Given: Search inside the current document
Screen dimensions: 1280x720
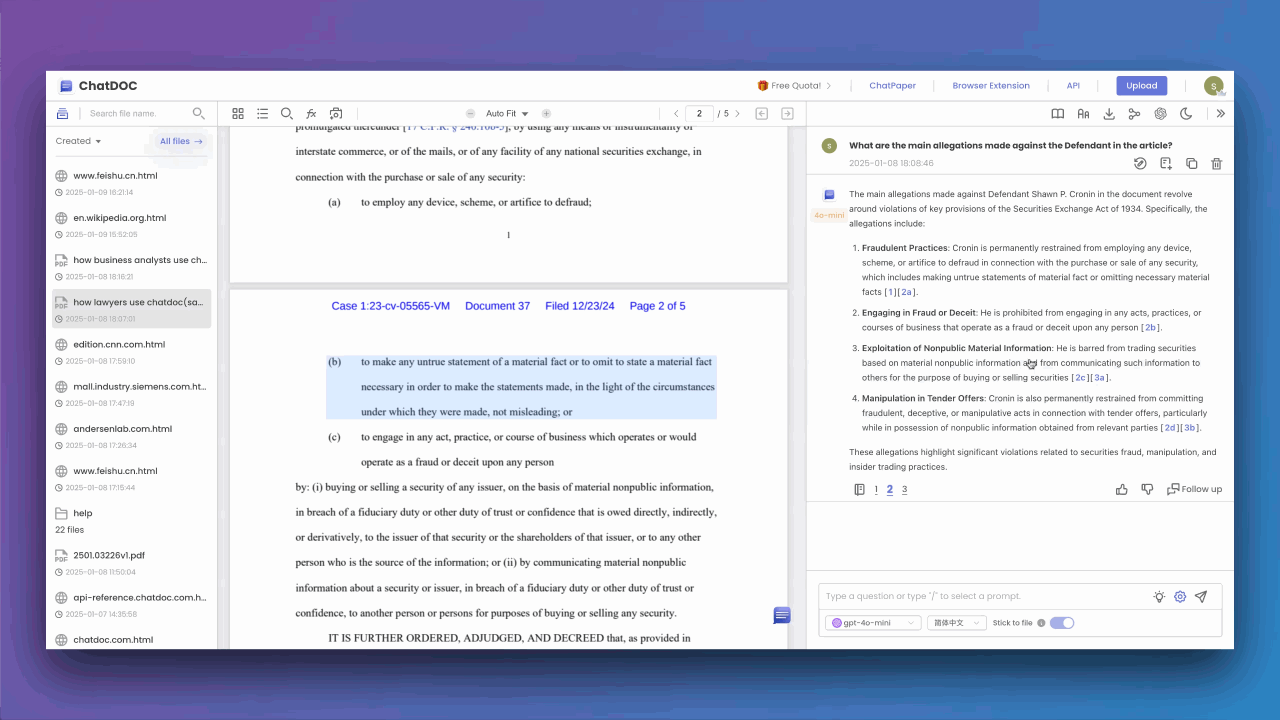Looking at the screenshot, I should click(x=287, y=113).
